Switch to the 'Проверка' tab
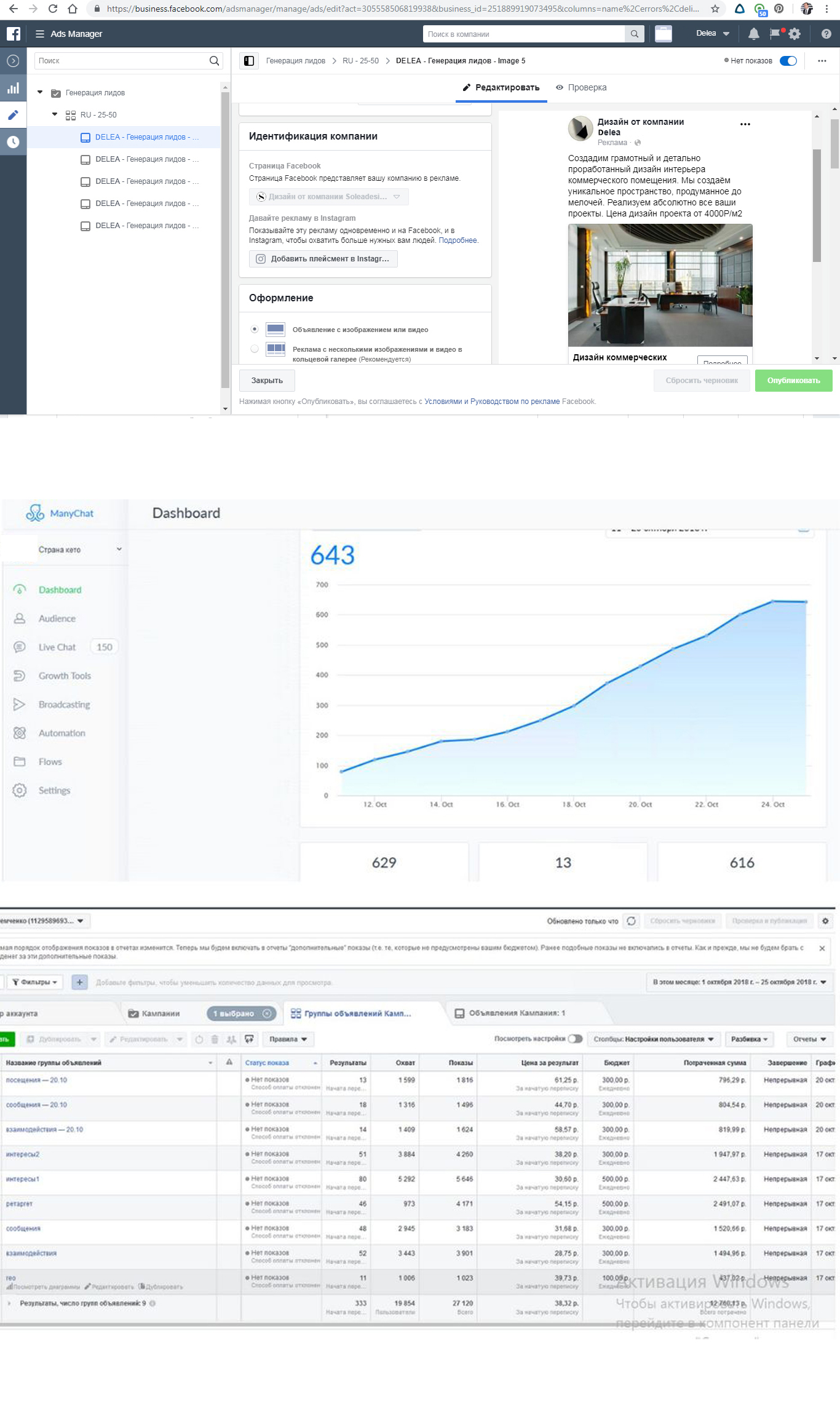 [581, 87]
